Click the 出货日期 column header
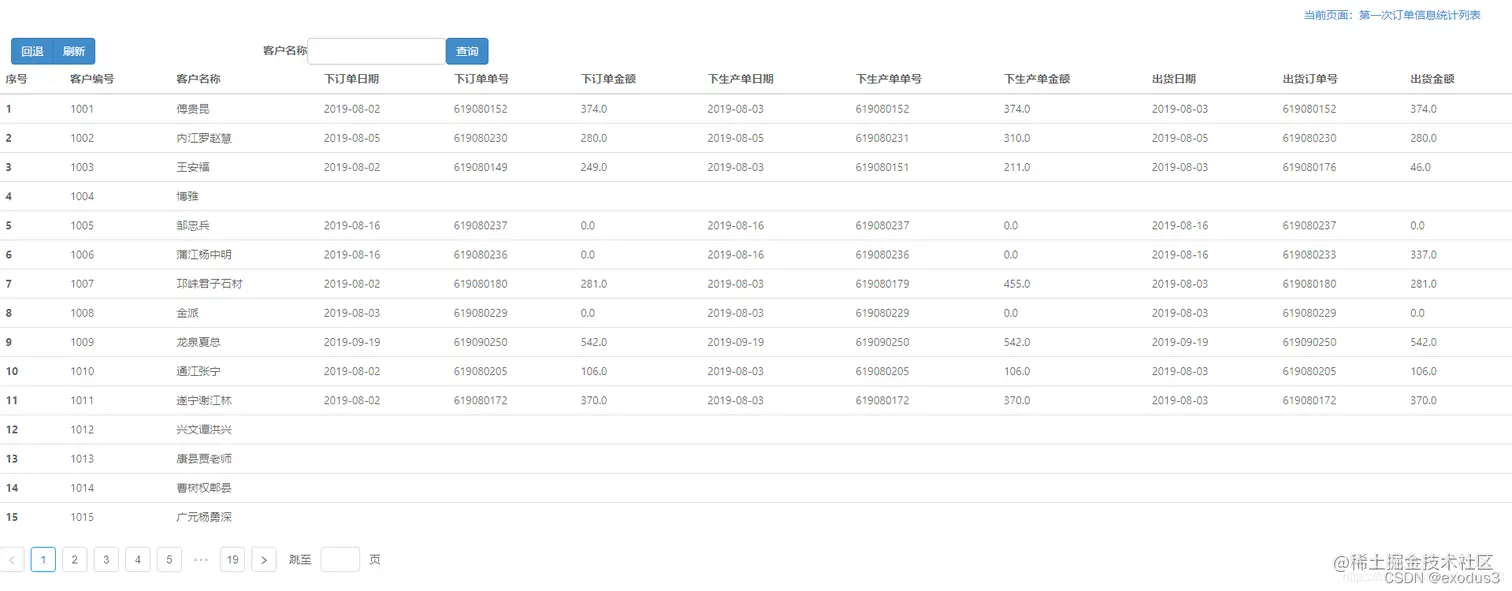The height and width of the screenshot is (591, 1512). coord(1174,79)
